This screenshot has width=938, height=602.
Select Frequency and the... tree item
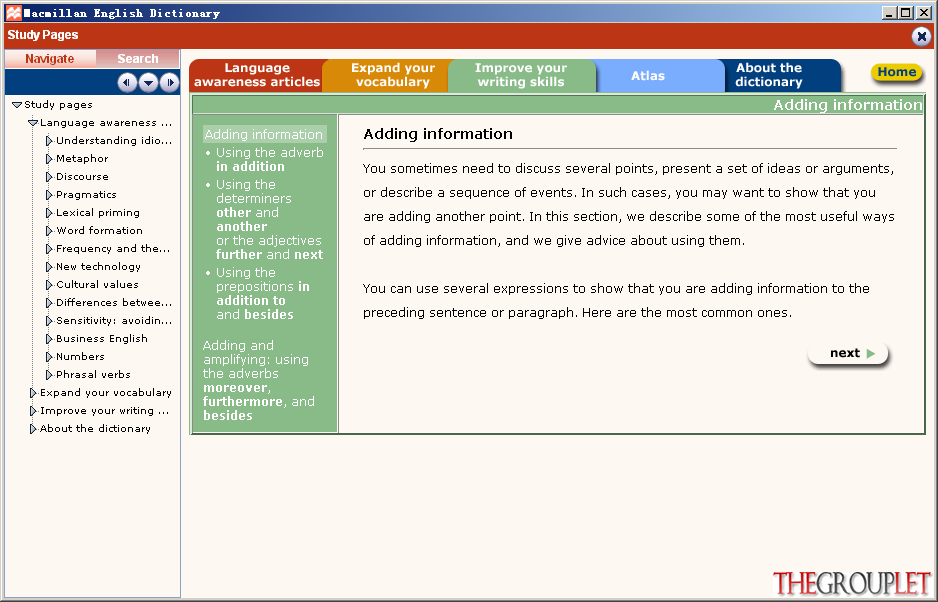coord(112,248)
